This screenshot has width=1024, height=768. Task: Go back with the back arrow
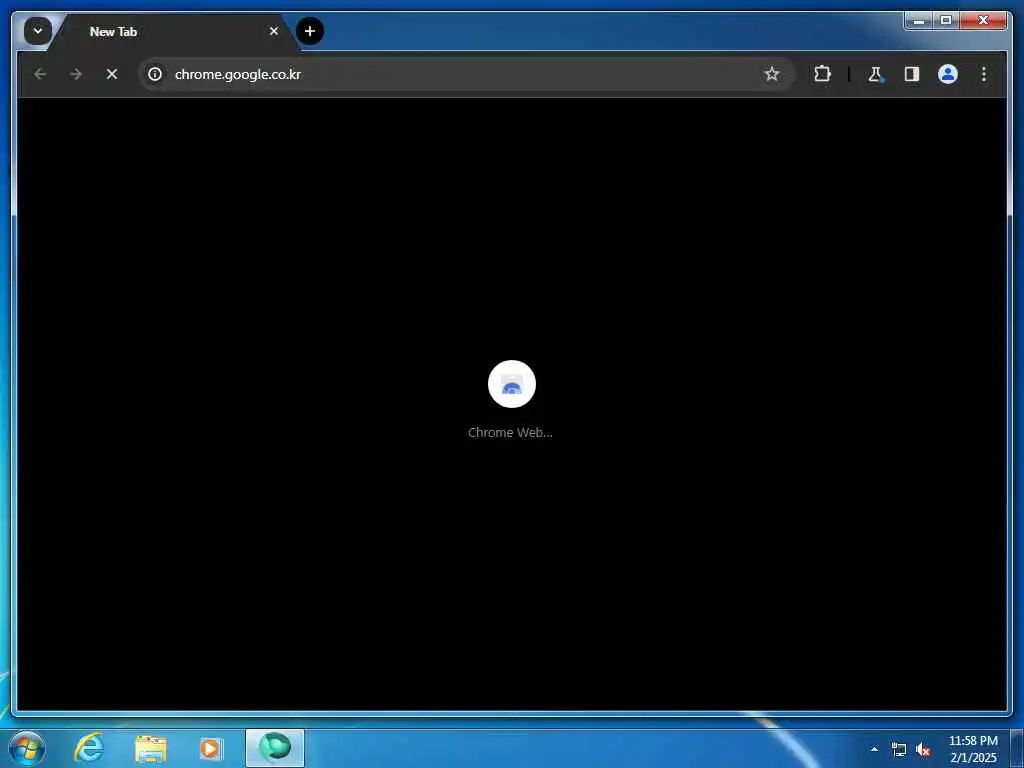pyautogui.click(x=40, y=74)
